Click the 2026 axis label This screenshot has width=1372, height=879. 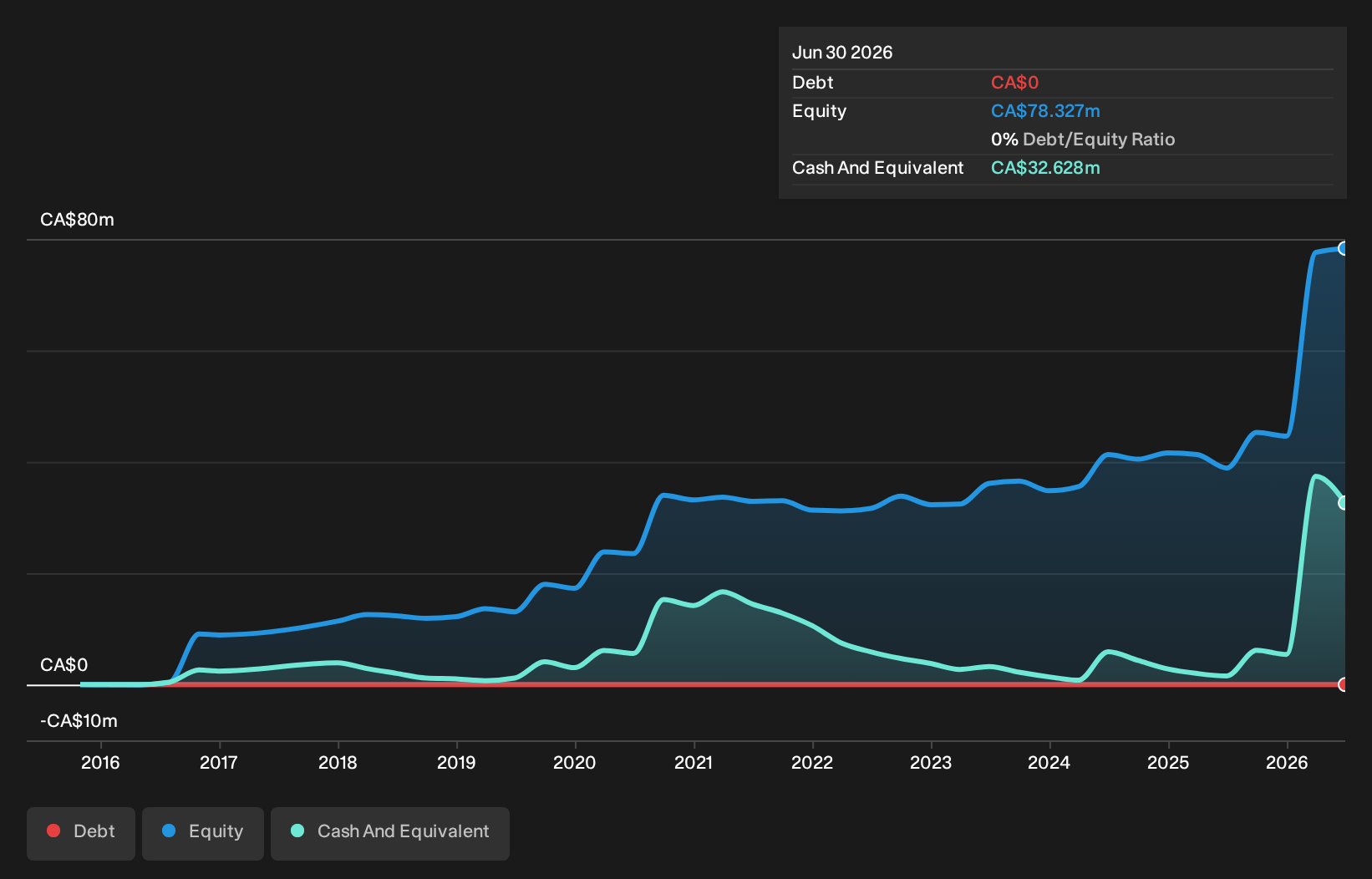1287,762
